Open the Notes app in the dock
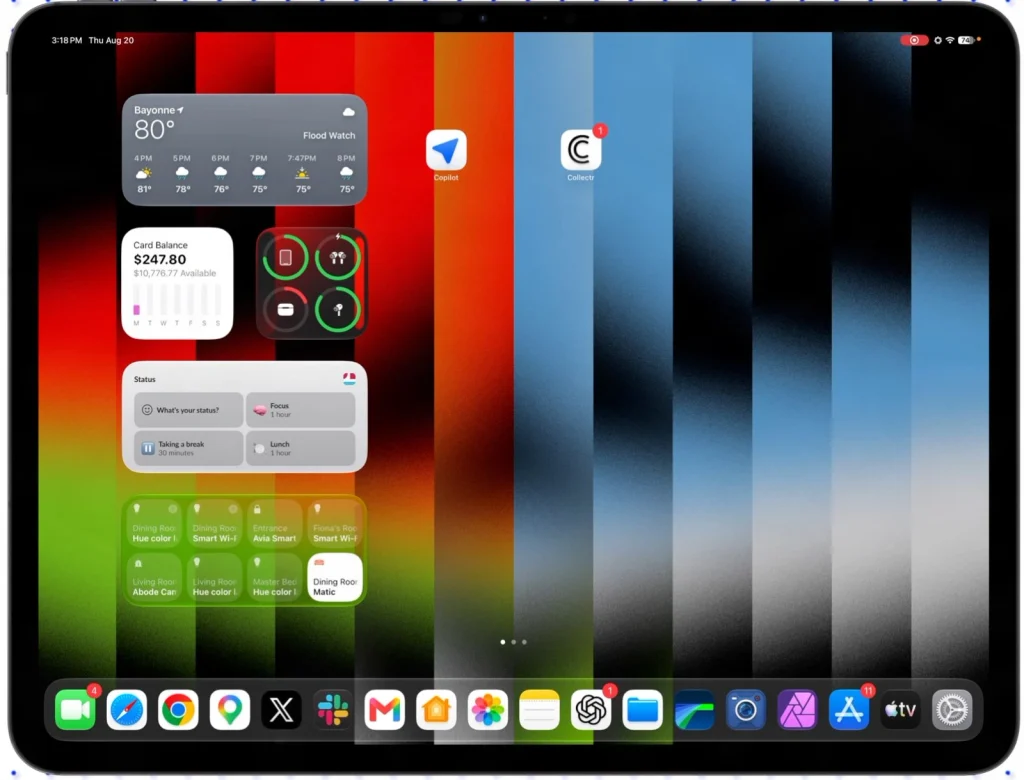Screen dimensions: 1024x780 coord(539,709)
